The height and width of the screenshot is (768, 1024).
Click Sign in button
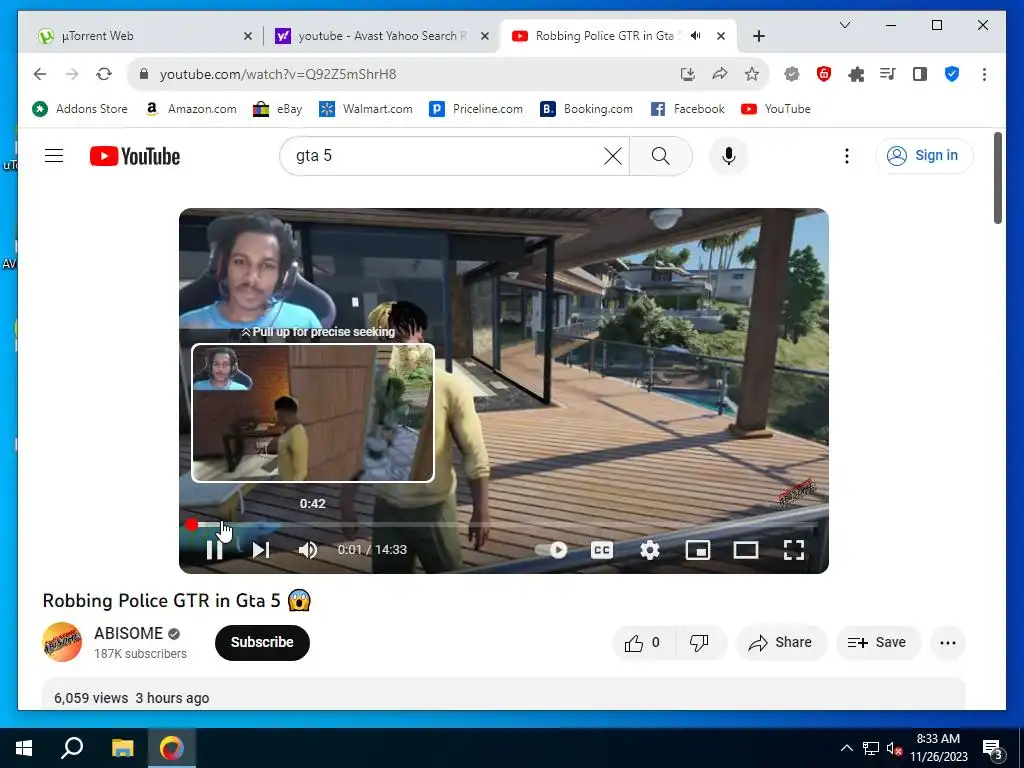pyautogui.click(x=924, y=155)
